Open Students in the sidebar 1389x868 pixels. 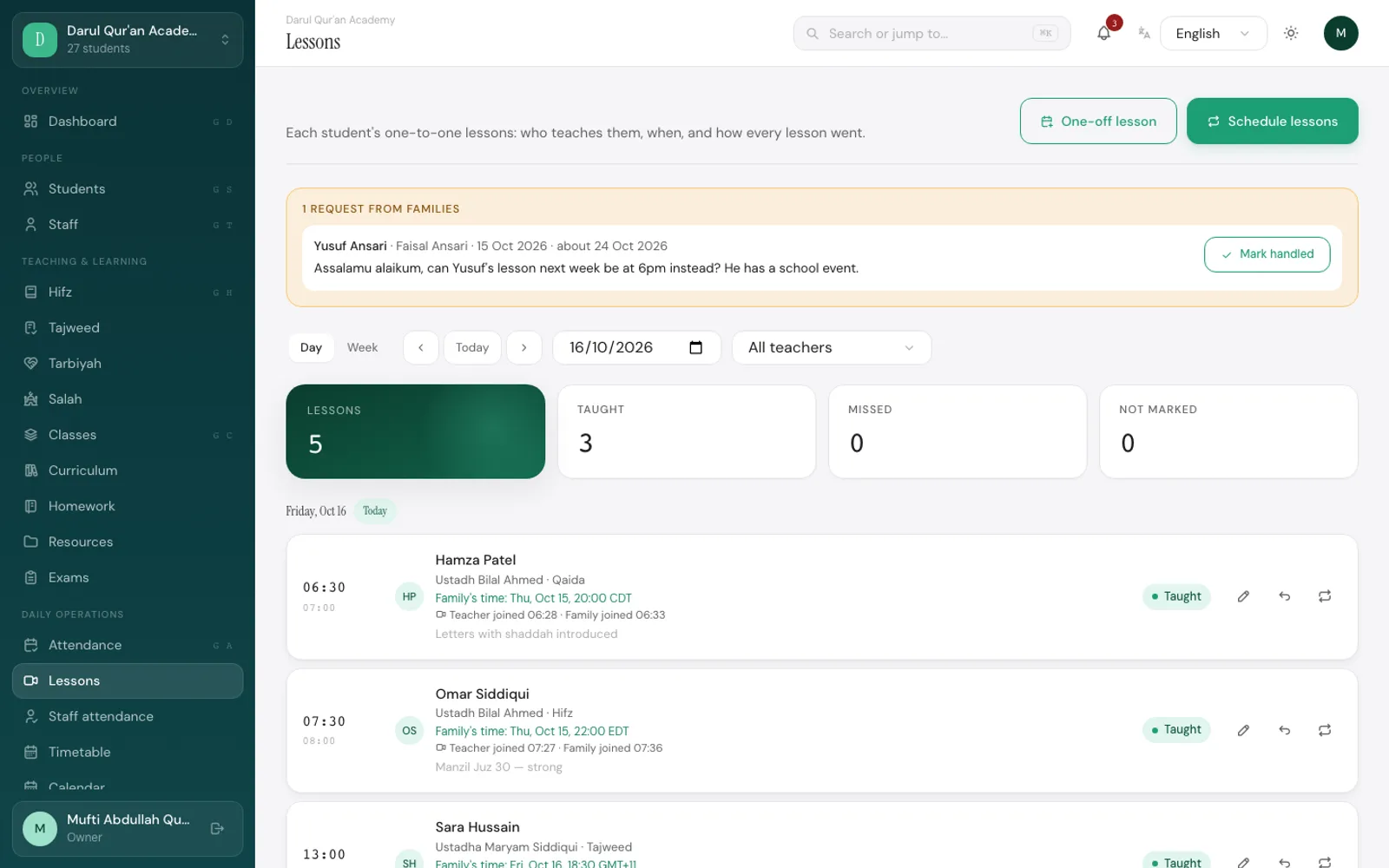coord(128,189)
